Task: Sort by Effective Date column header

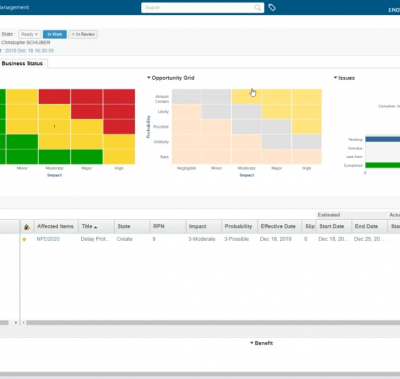Action: tap(279, 226)
